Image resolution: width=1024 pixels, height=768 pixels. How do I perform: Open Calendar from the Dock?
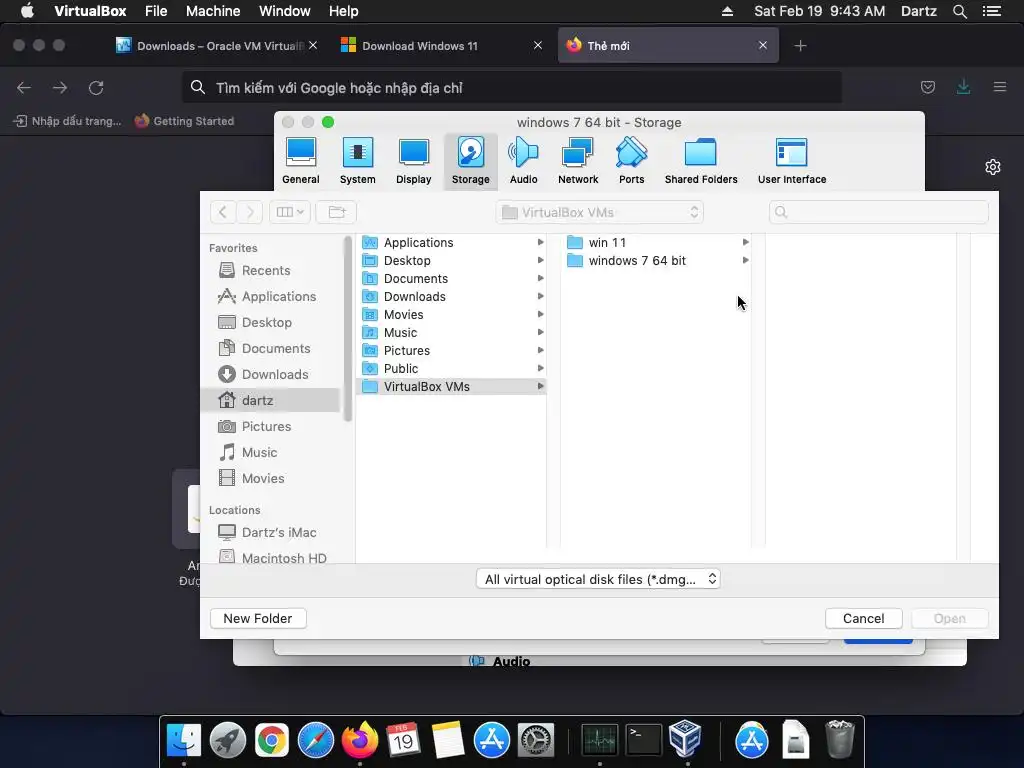click(403, 740)
